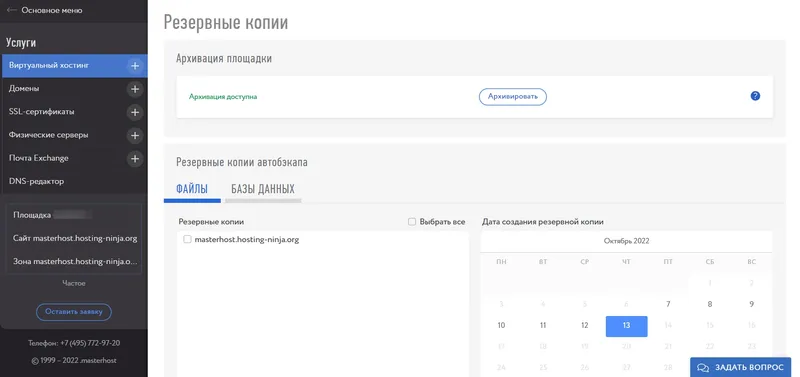Select October 9 in calendar

[751, 305]
